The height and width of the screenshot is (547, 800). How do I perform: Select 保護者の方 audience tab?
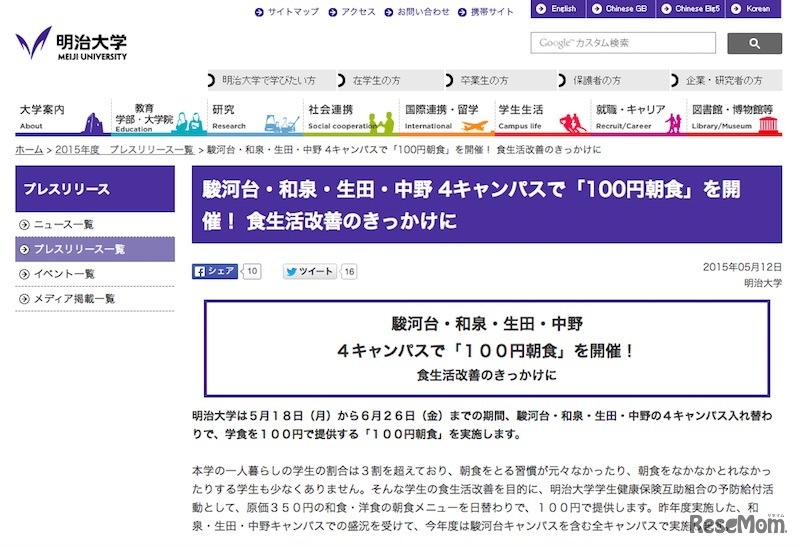point(614,80)
